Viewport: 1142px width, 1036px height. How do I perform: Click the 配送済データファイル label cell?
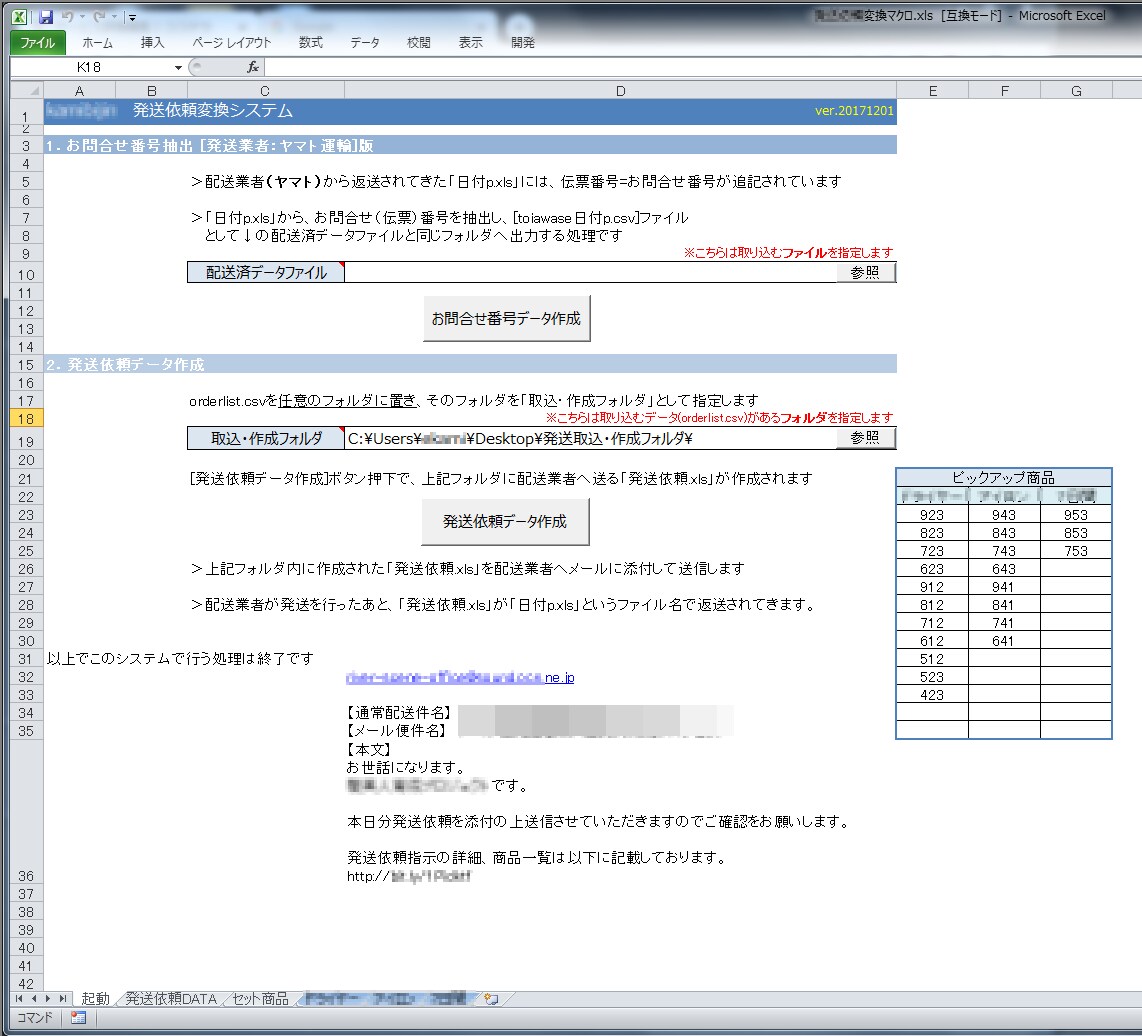[x=266, y=272]
